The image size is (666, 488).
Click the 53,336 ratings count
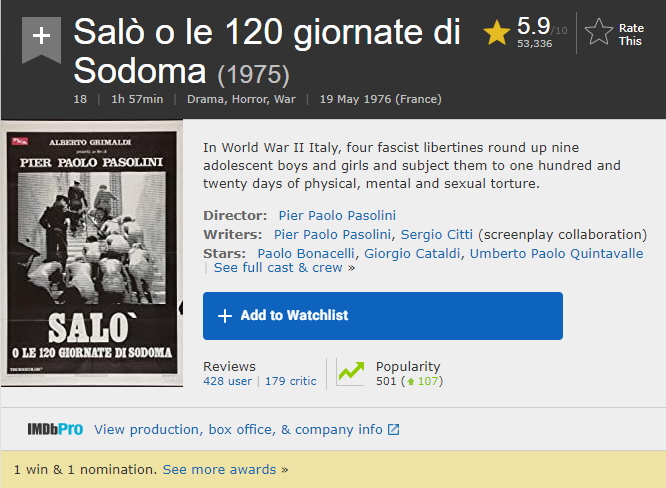[x=536, y=43]
